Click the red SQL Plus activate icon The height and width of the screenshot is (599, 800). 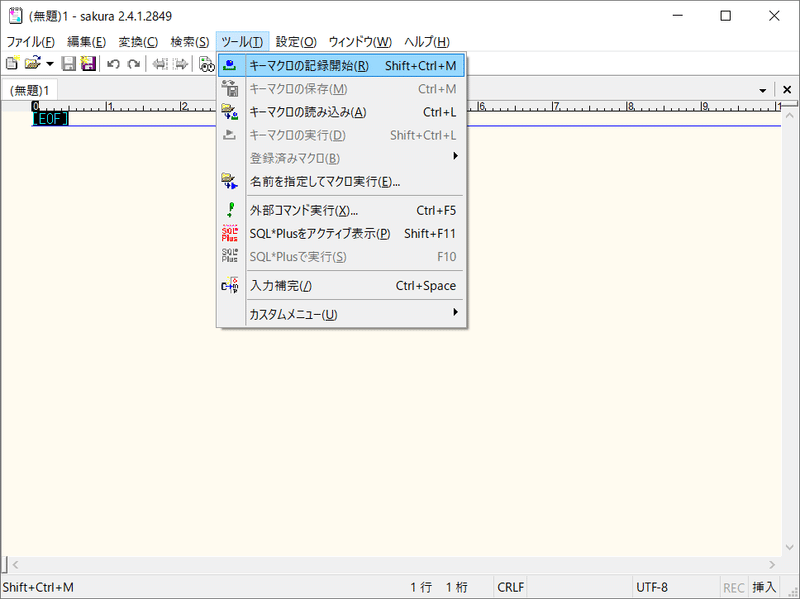[x=230, y=233]
